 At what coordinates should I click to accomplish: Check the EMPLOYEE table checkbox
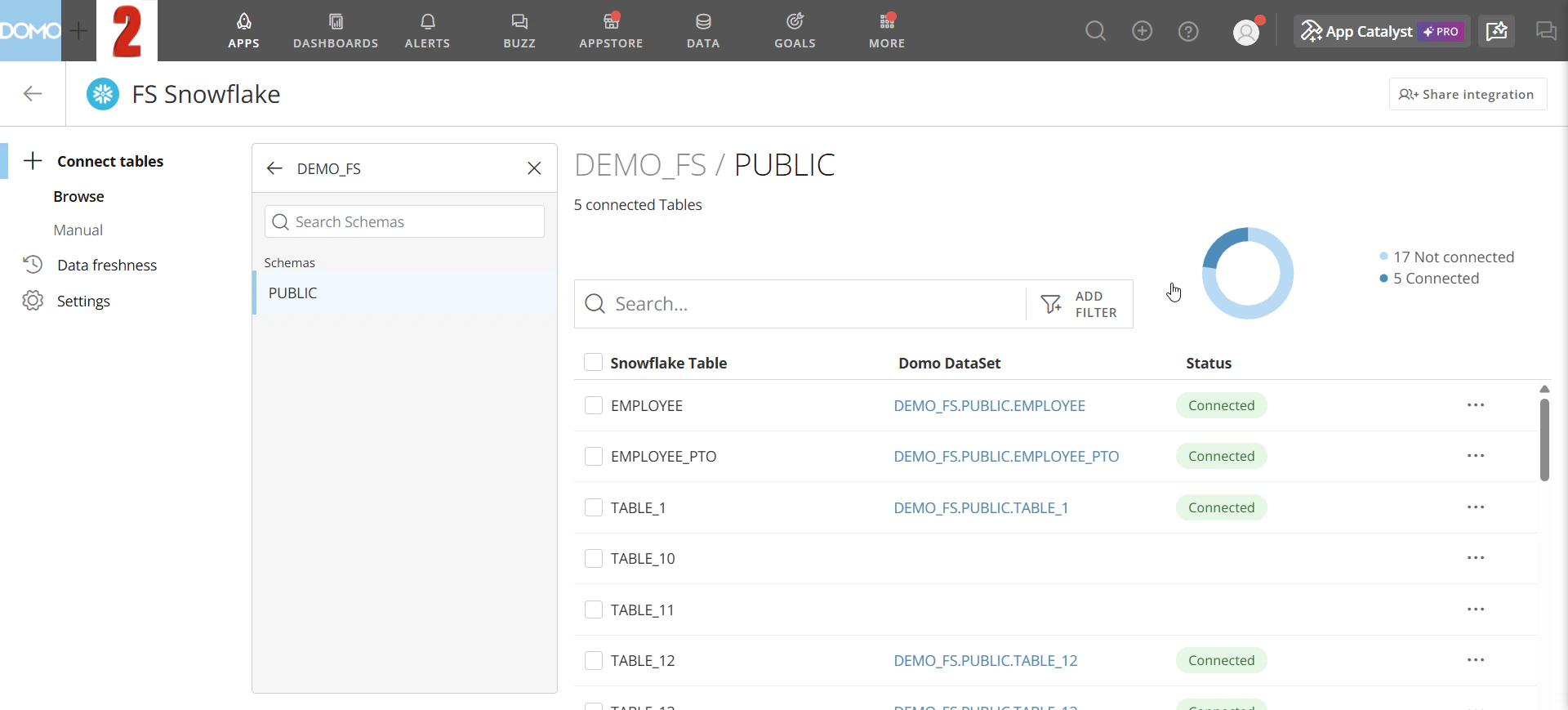pos(594,405)
